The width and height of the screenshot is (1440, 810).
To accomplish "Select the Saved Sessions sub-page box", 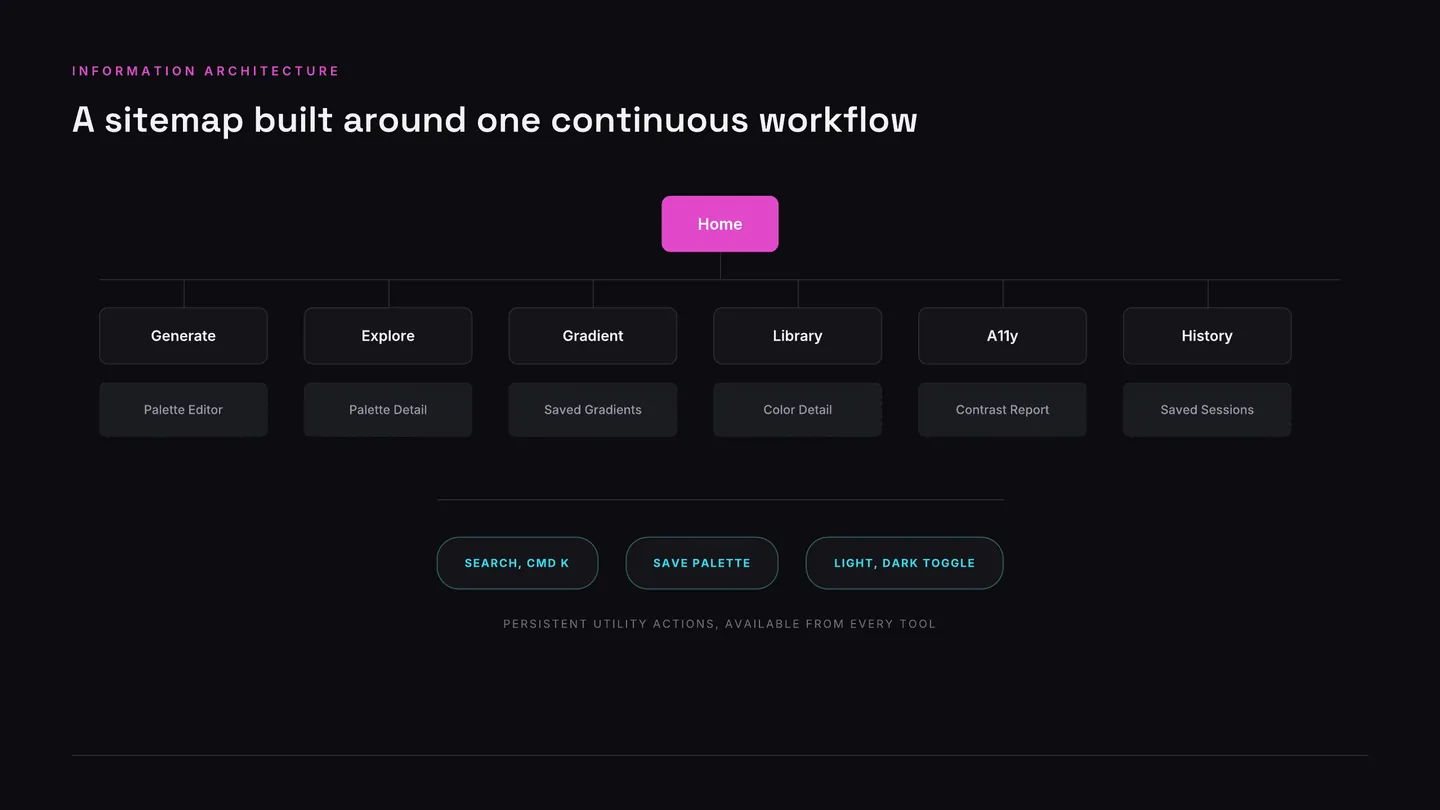I will [1207, 410].
